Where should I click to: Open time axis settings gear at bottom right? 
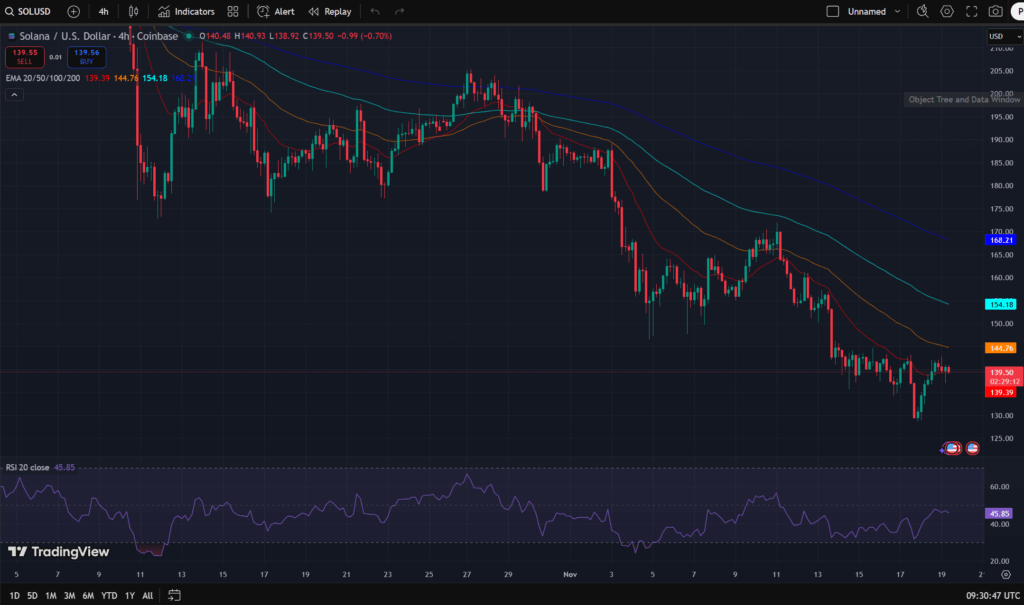click(x=1006, y=575)
